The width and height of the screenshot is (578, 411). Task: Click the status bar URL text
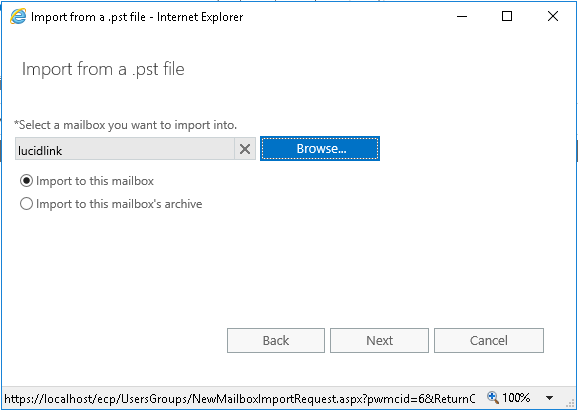[240, 399]
